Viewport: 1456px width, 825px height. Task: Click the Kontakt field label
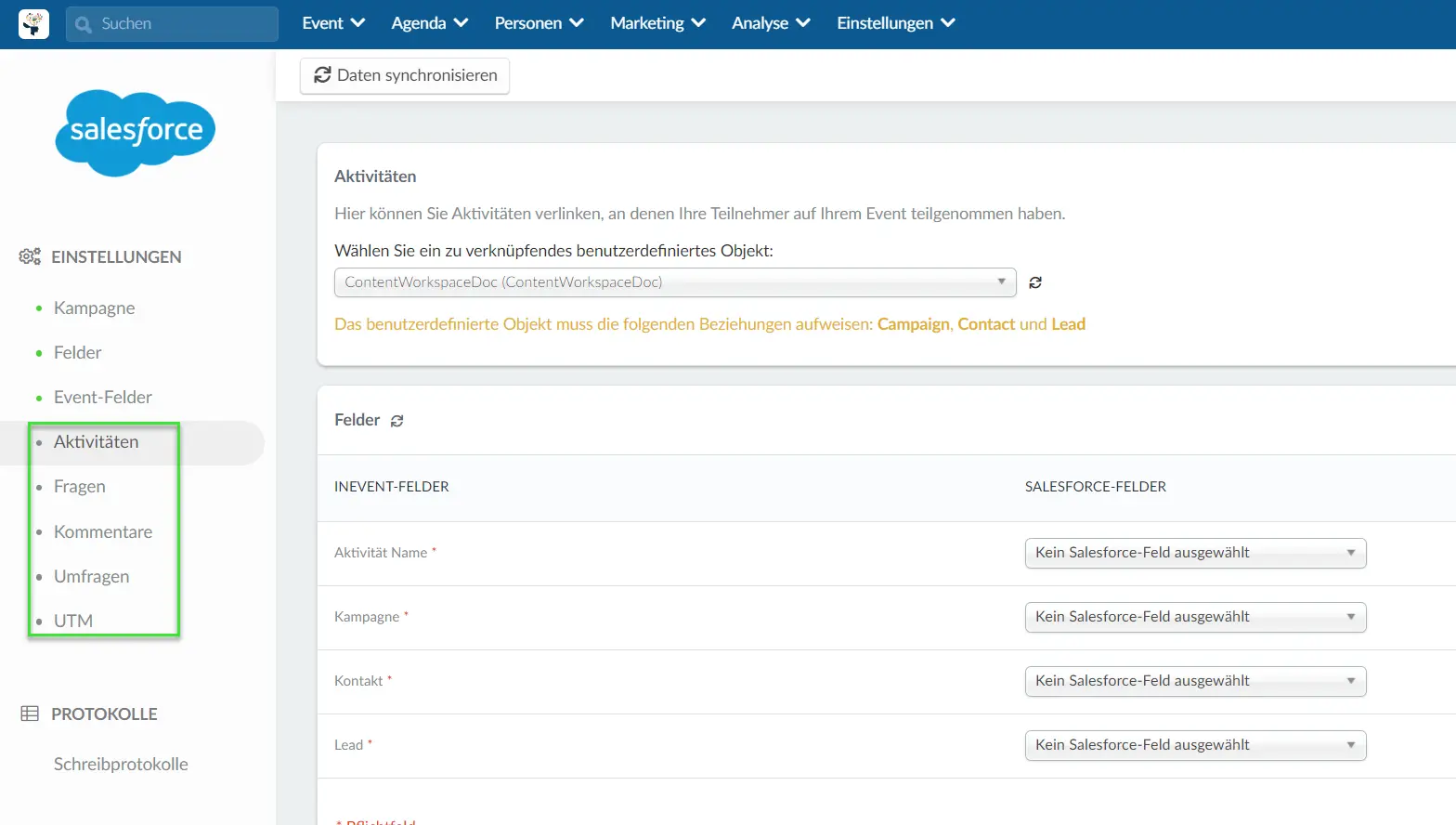click(358, 681)
